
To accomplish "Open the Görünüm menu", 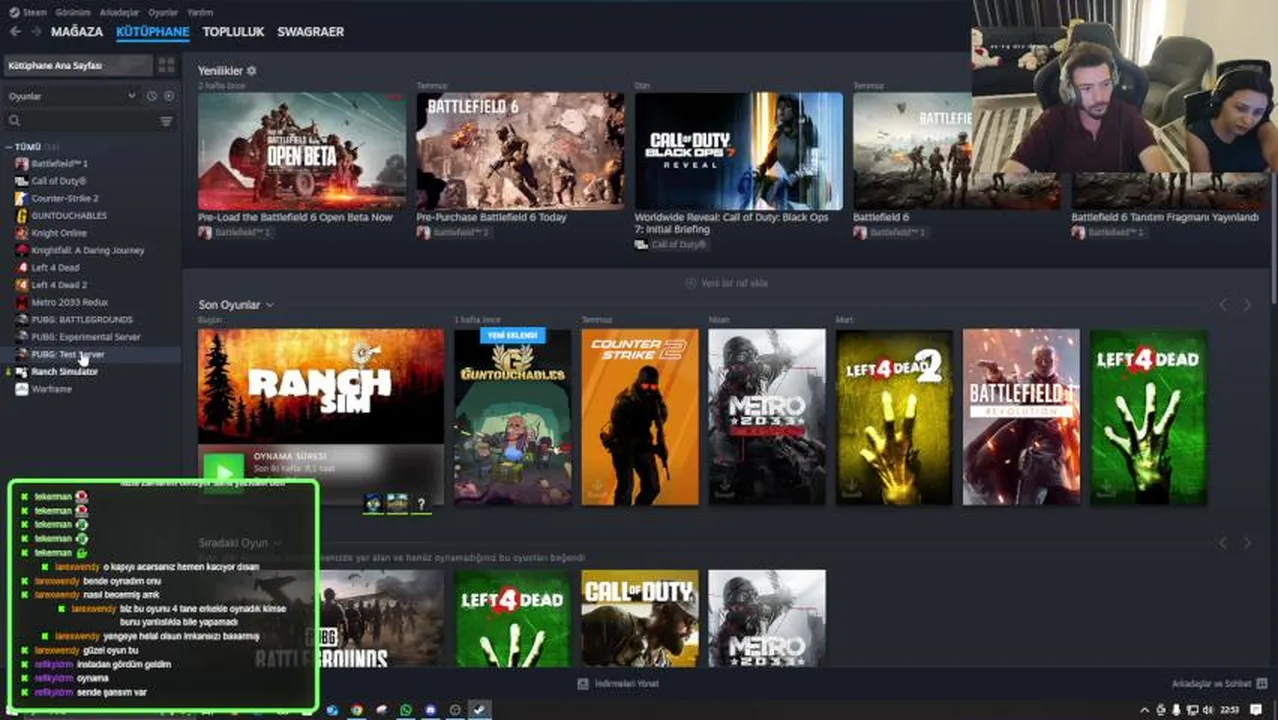I will click(x=73, y=12).
